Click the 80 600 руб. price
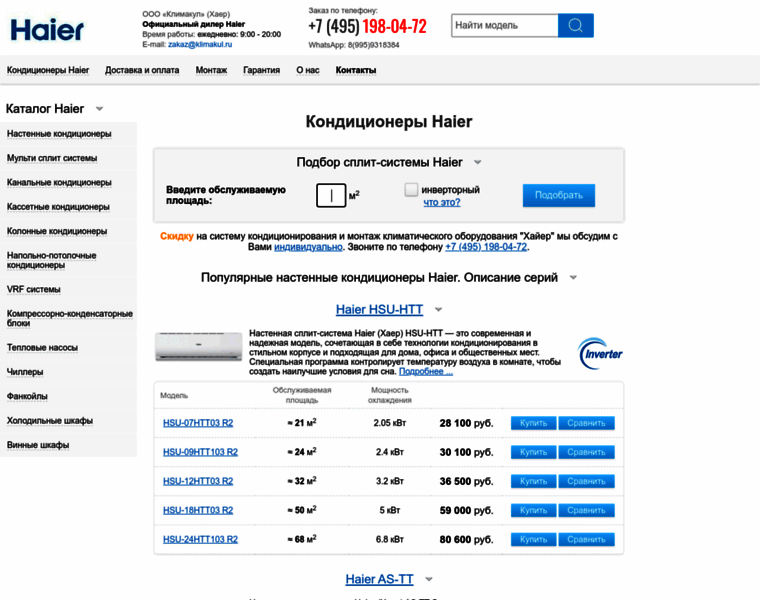Screen dimensions: 760x600 [466, 539]
